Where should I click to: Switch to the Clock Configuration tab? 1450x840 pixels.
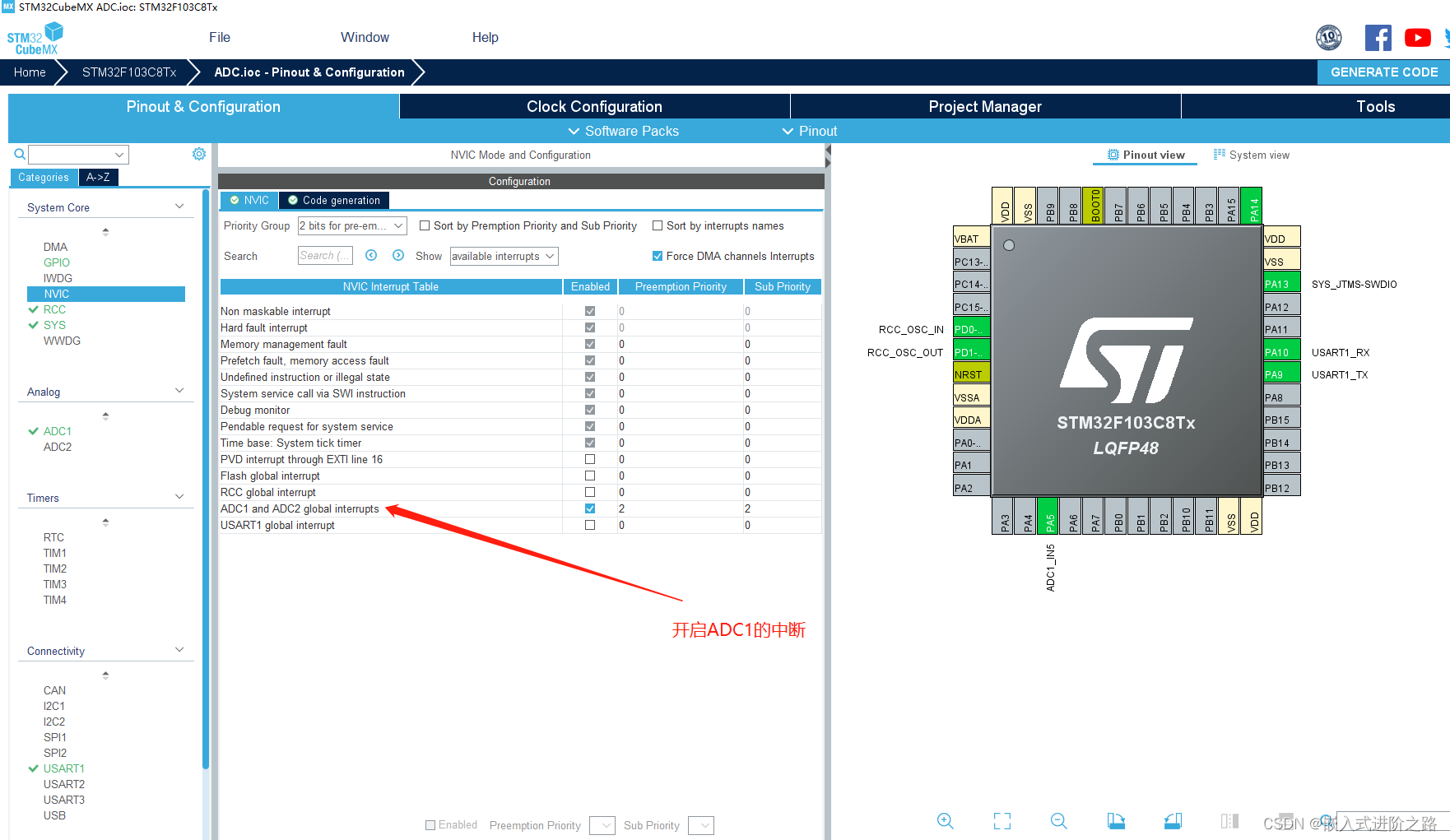click(594, 106)
